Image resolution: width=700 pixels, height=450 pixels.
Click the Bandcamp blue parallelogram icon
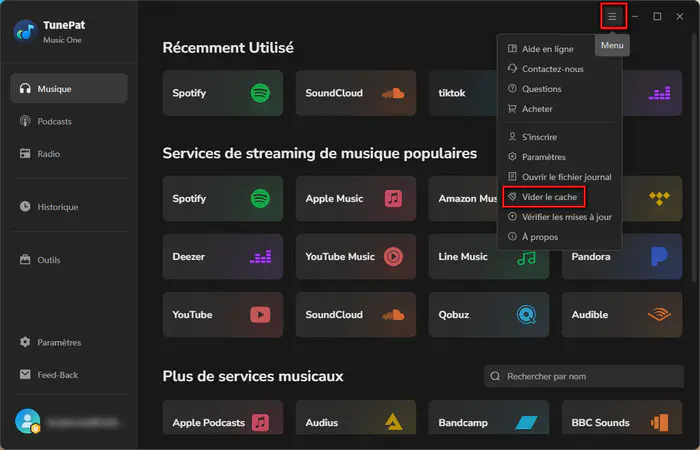pos(526,422)
